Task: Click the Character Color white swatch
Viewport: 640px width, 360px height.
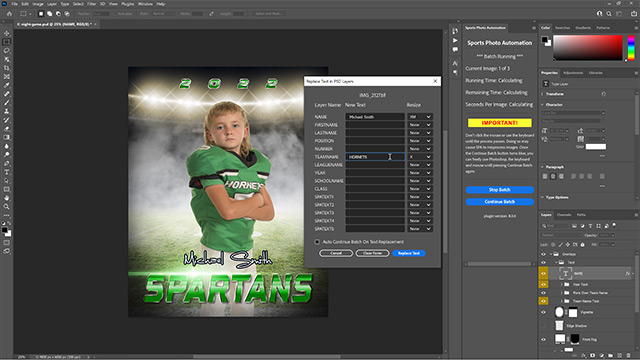Action: pos(596,147)
